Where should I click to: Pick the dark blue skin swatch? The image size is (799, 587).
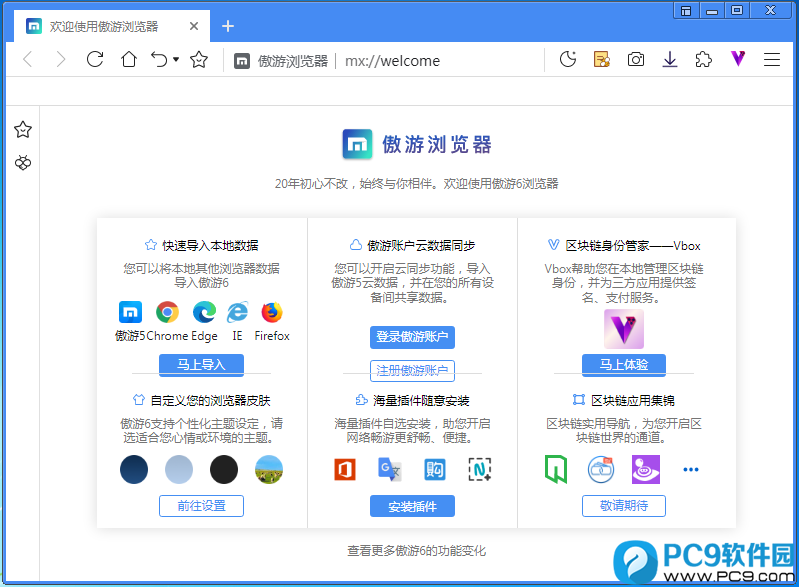[134, 469]
